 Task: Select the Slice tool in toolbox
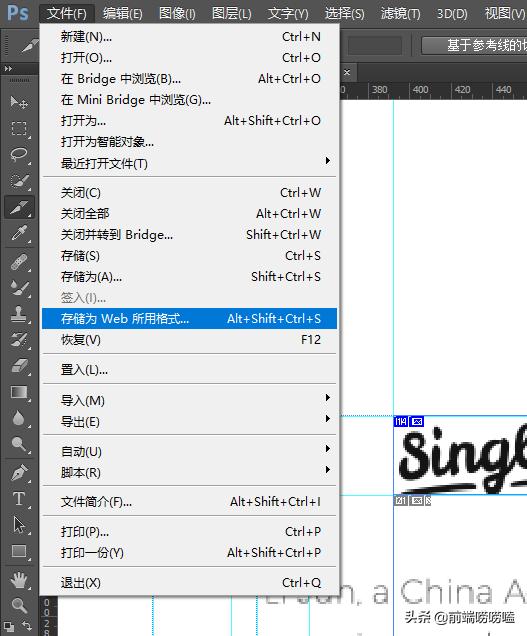(19, 207)
